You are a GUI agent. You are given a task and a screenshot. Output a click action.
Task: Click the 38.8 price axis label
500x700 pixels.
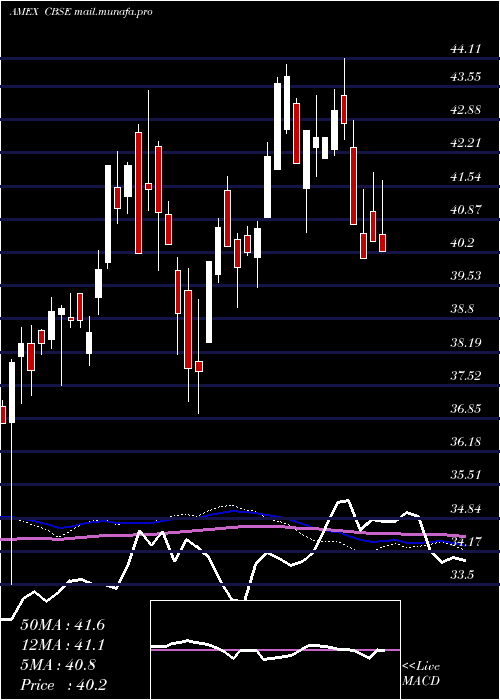click(x=462, y=309)
